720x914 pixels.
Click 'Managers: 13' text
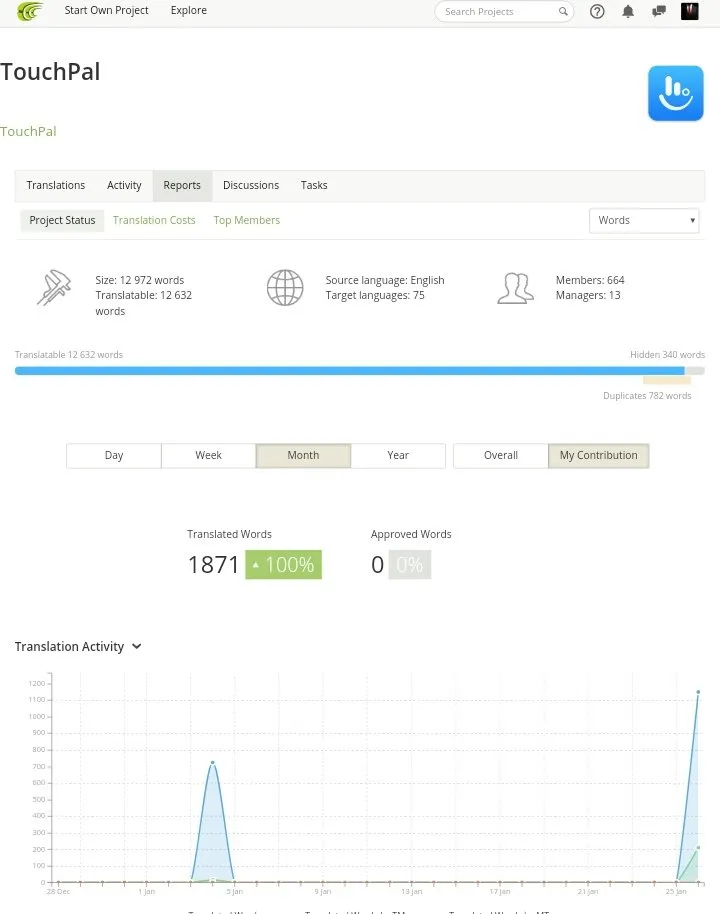tap(588, 295)
